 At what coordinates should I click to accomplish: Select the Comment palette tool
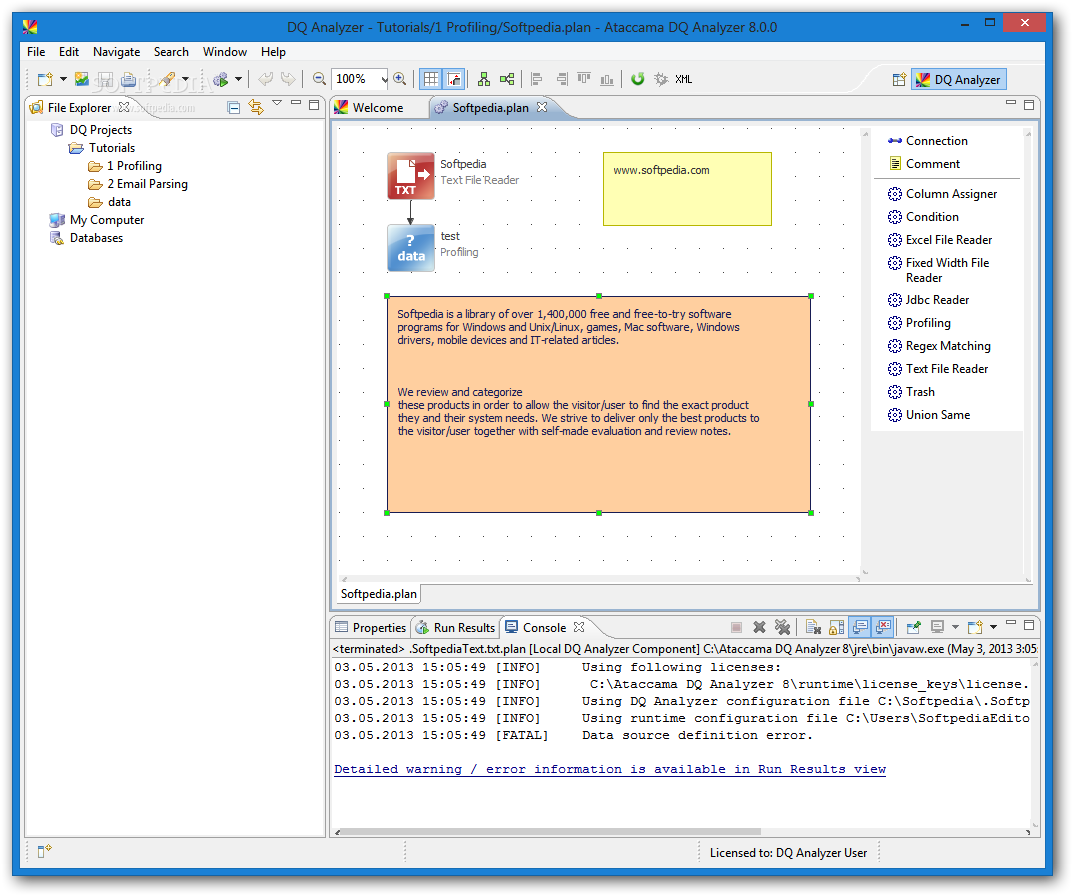[x=925, y=164]
